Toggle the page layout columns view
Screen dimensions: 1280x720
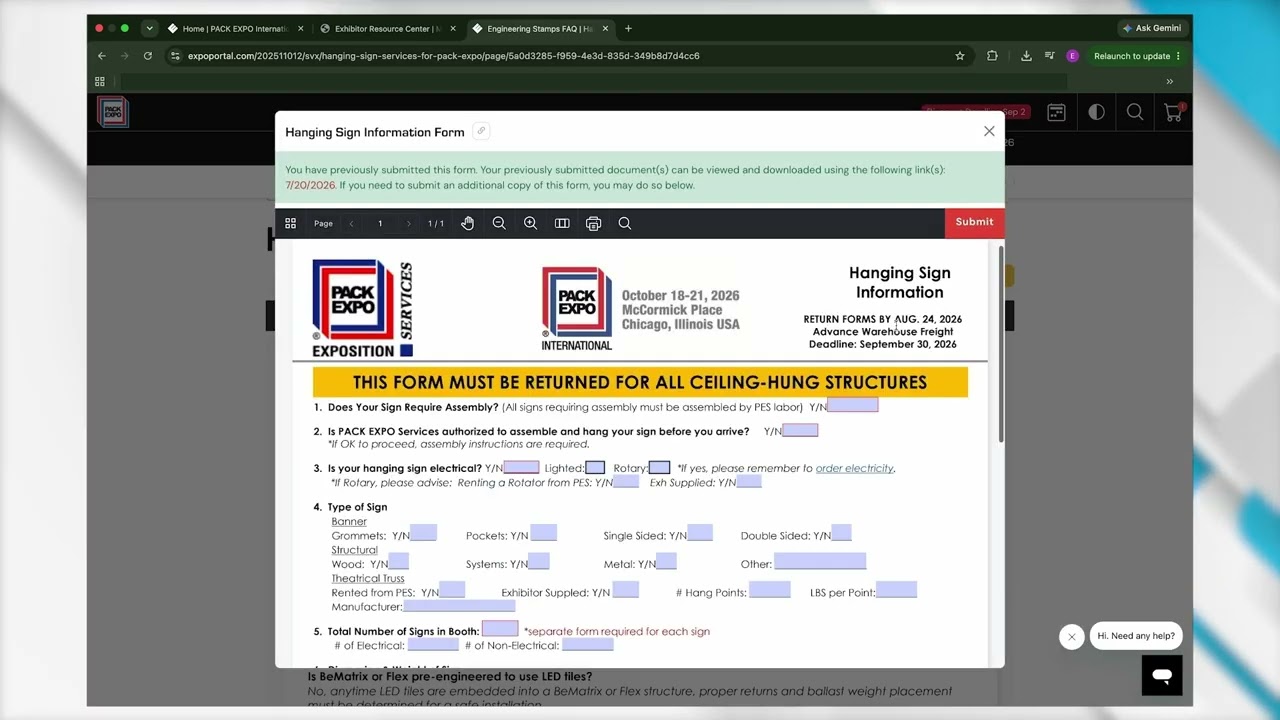(x=562, y=223)
